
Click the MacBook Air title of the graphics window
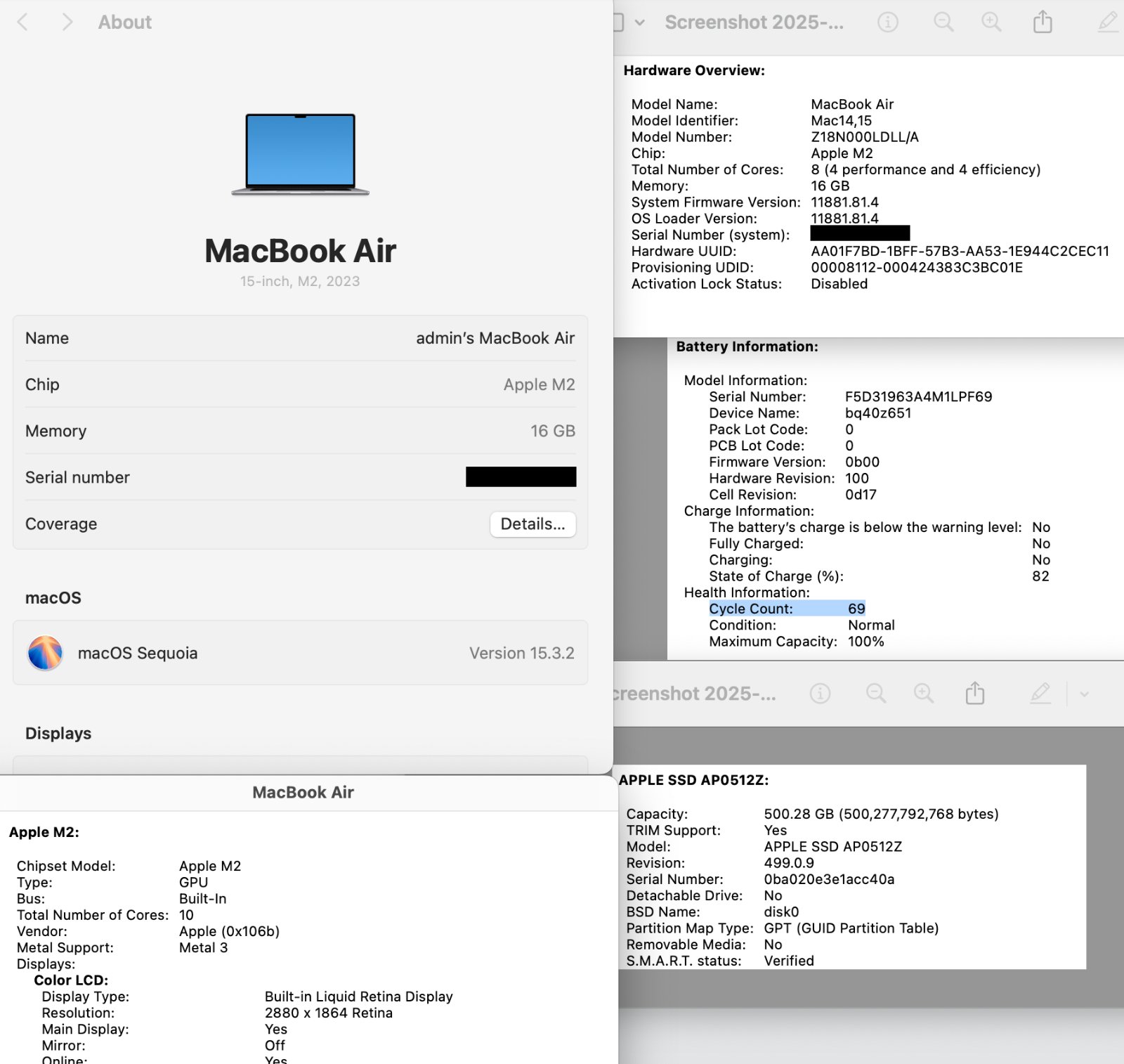tap(303, 793)
